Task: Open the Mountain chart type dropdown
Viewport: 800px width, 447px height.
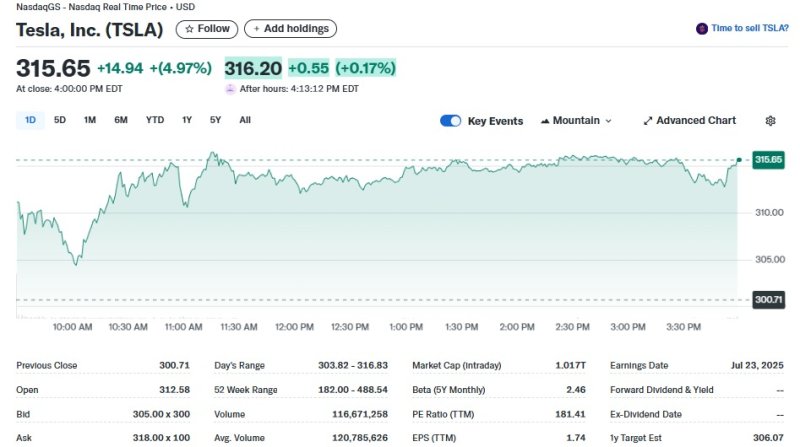Action: tap(576, 121)
